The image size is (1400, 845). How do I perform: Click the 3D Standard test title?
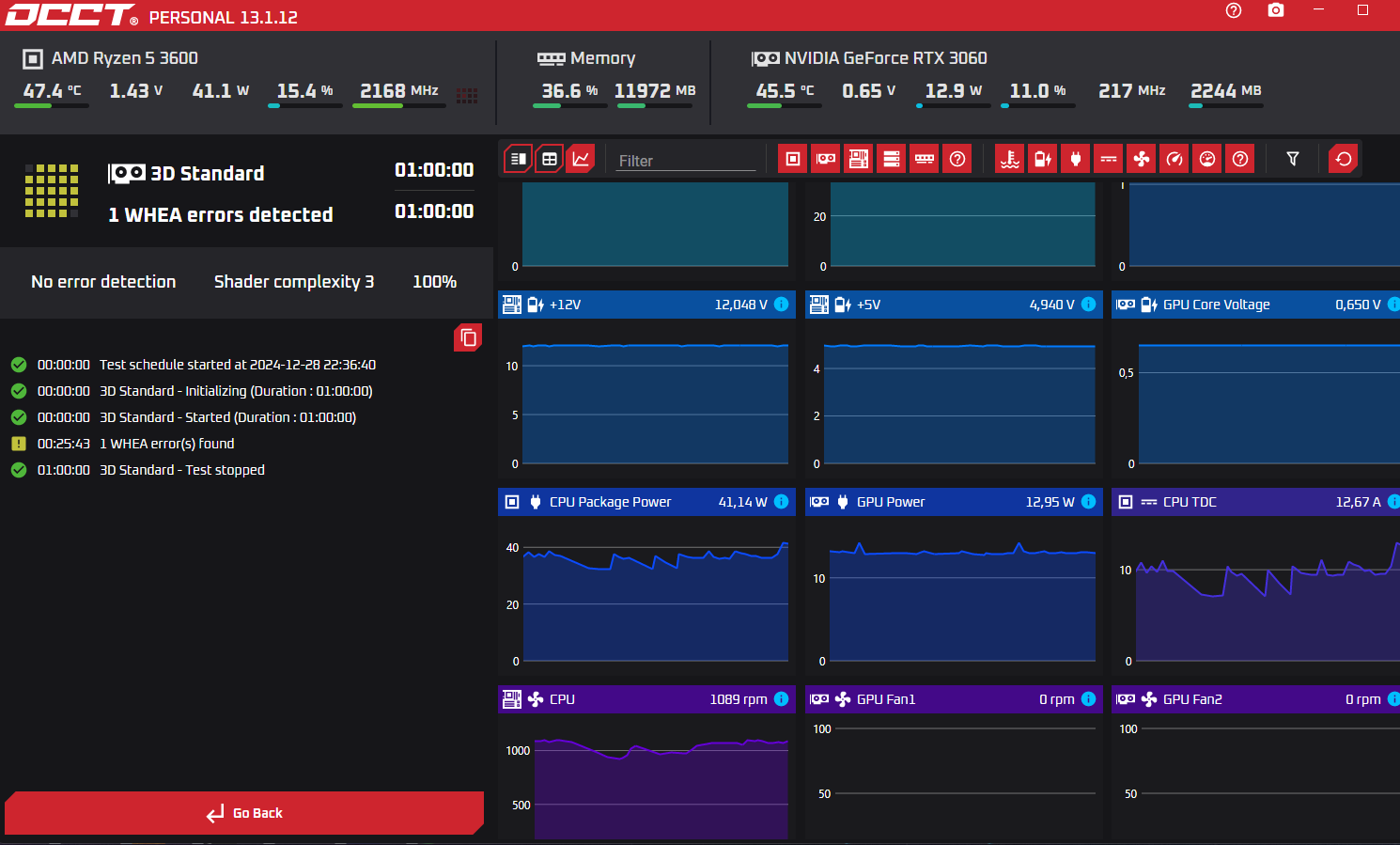208,174
